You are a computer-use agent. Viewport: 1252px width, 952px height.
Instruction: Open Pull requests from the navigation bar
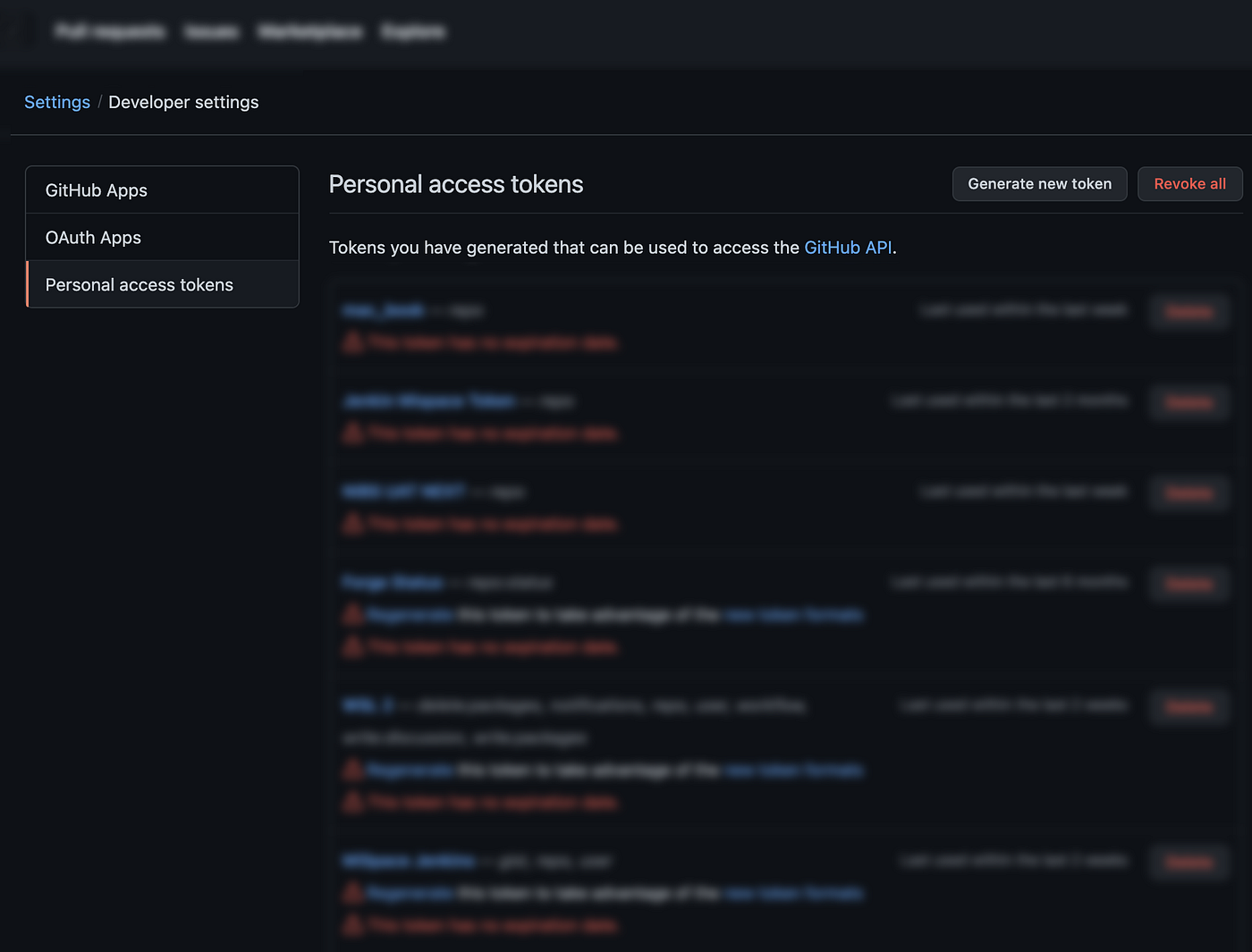pos(110,31)
